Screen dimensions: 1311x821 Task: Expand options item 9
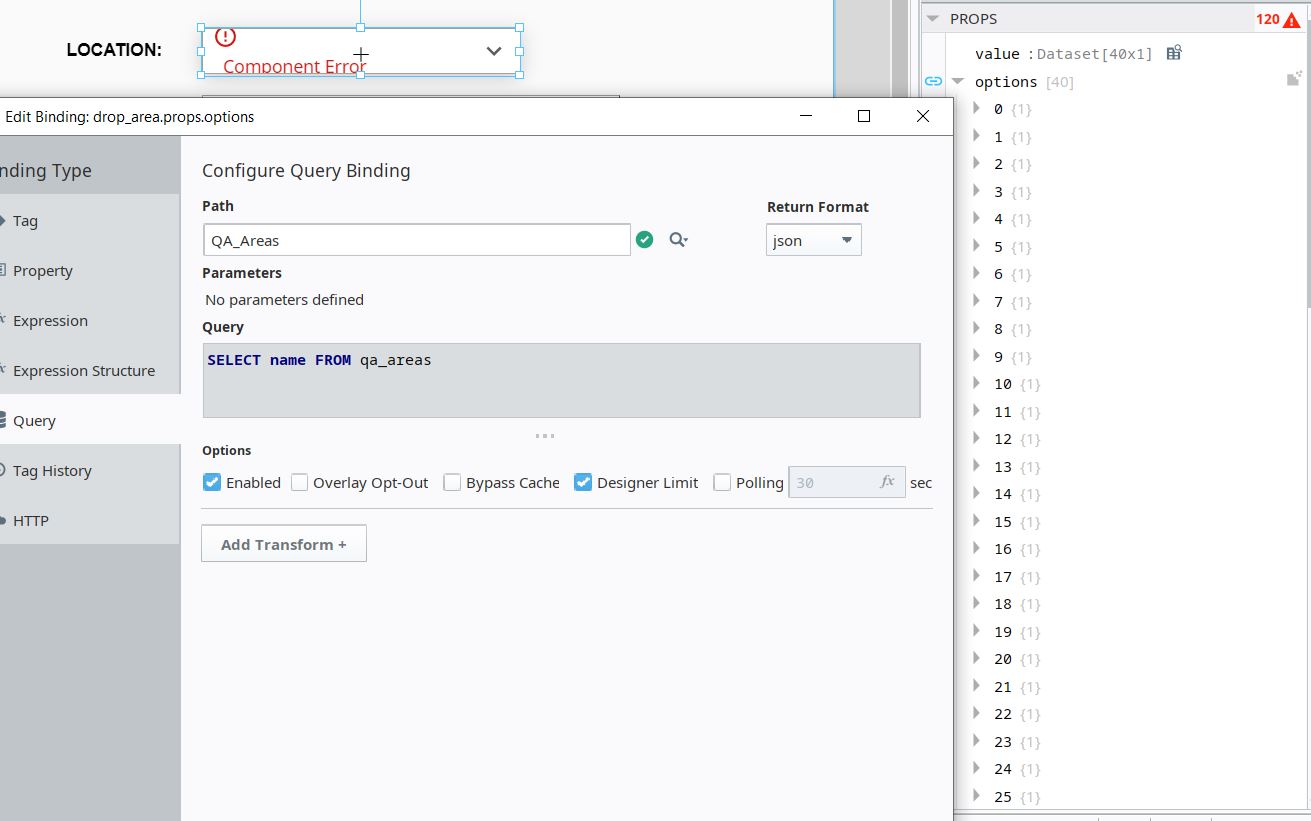tap(977, 356)
